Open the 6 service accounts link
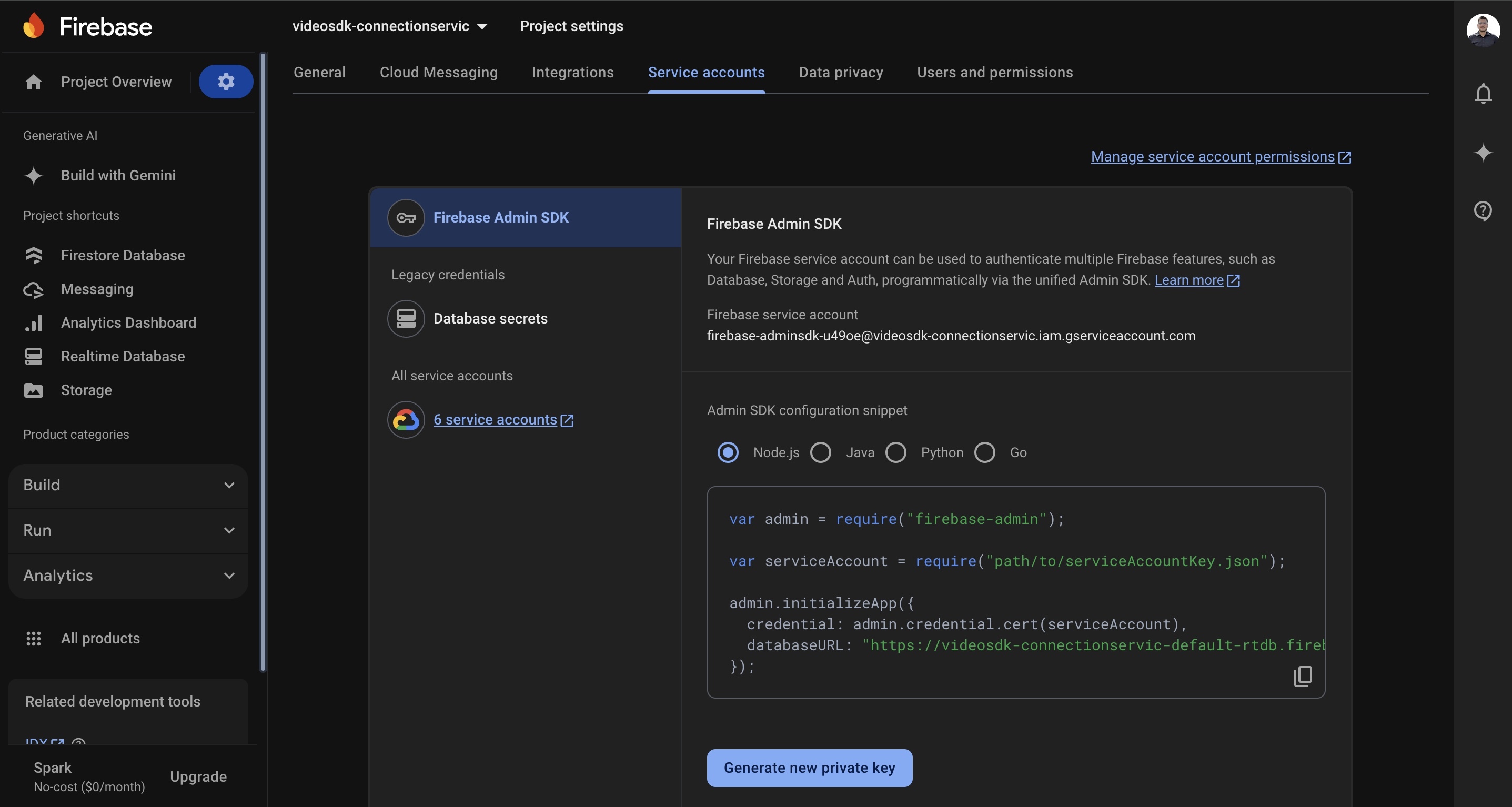This screenshot has width=1512, height=807. click(x=495, y=420)
